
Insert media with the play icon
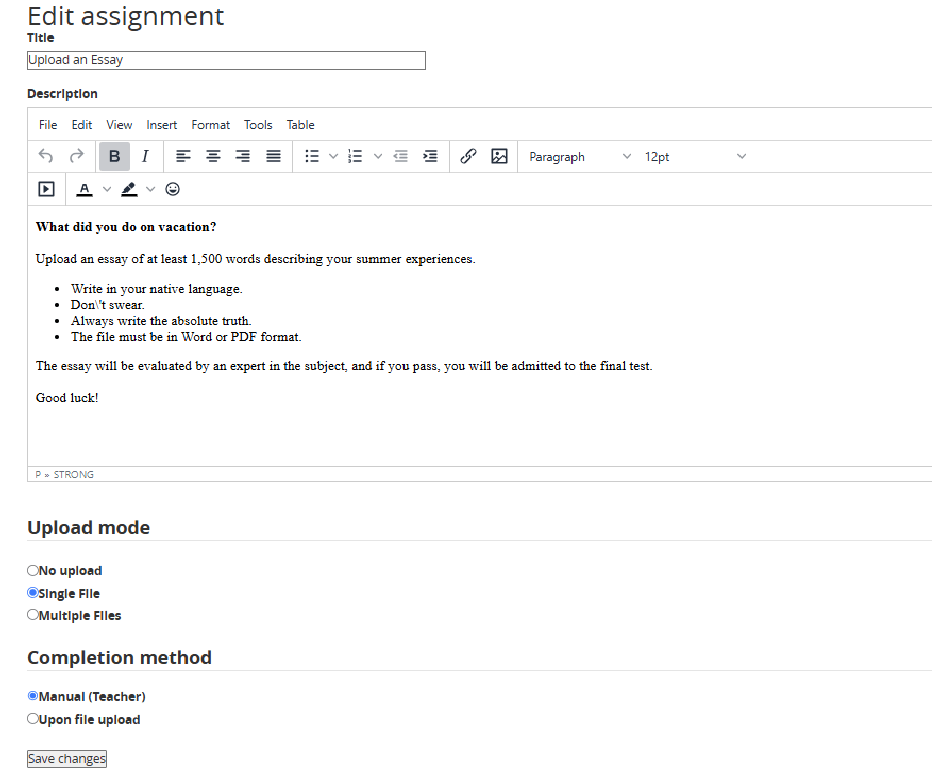[46, 189]
